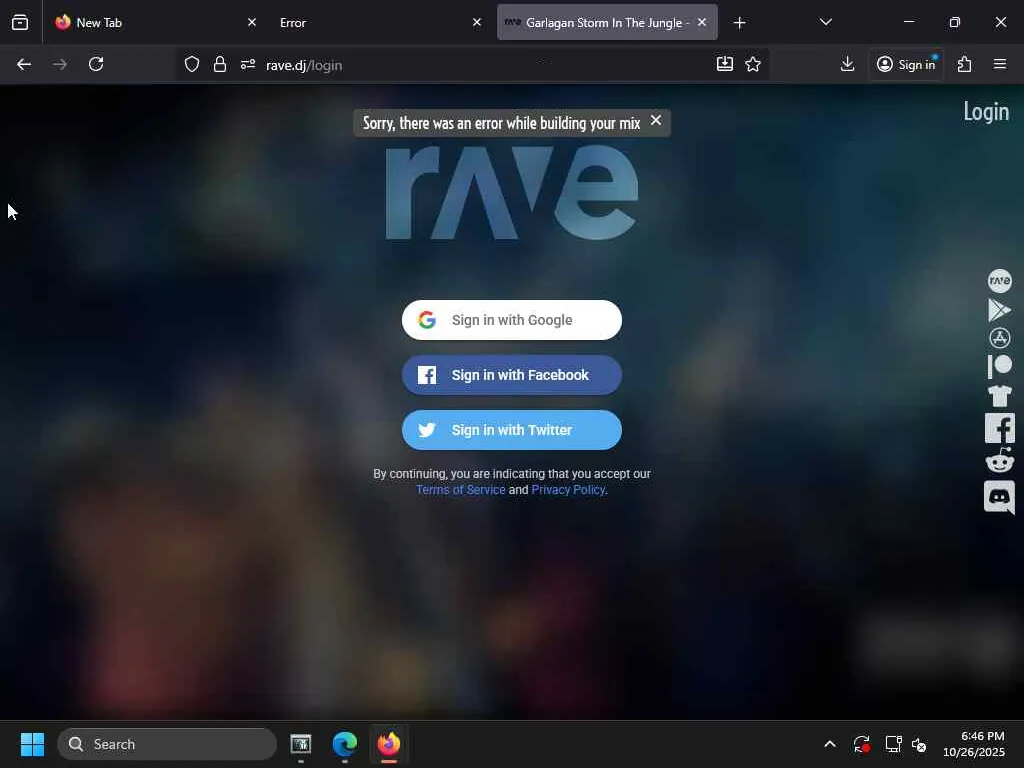Viewport: 1024px width, 768px height.
Task: Open the Terms of Service link
Action: coord(460,490)
